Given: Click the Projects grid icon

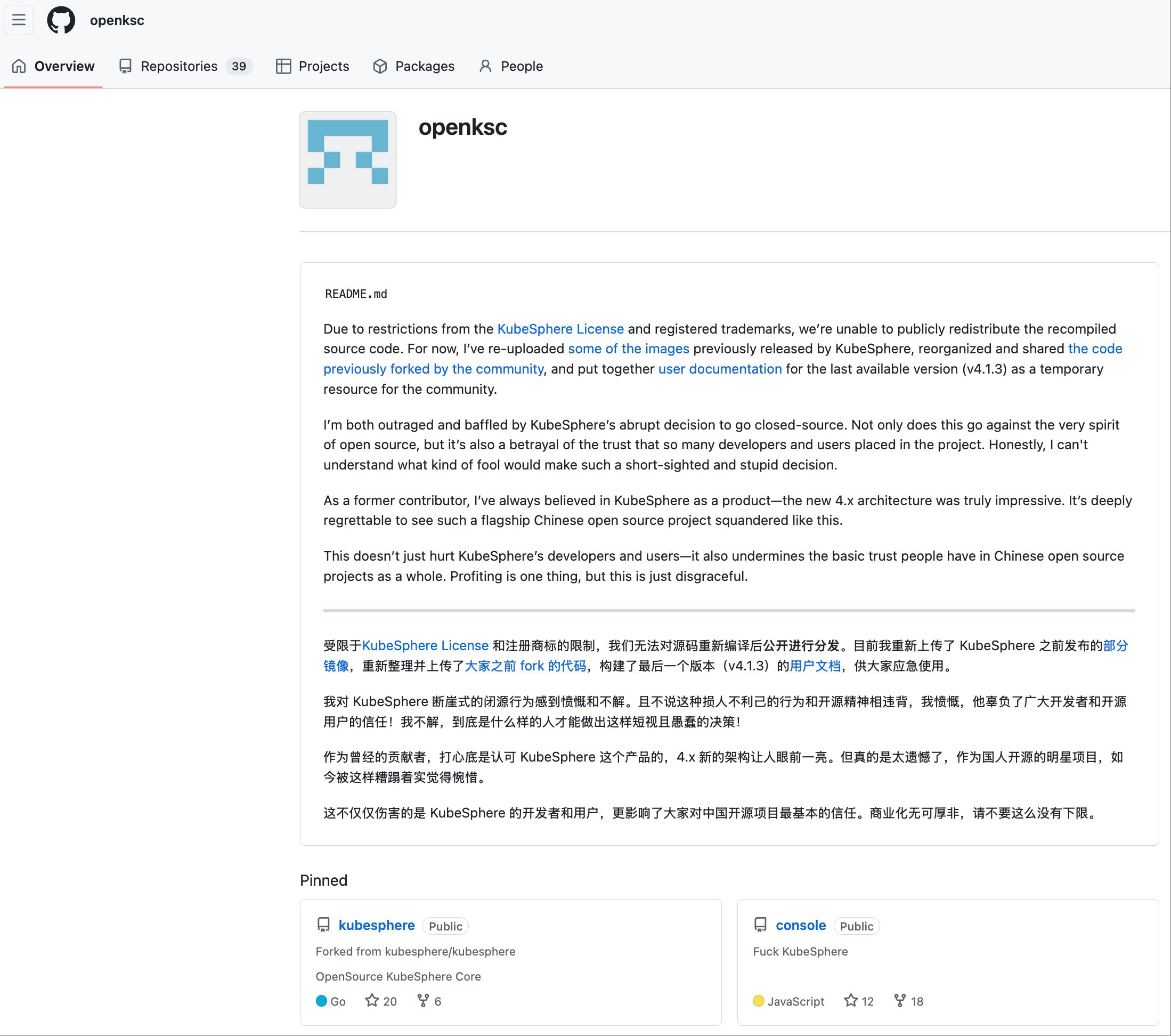Looking at the screenshot, I should click(283, 67).
